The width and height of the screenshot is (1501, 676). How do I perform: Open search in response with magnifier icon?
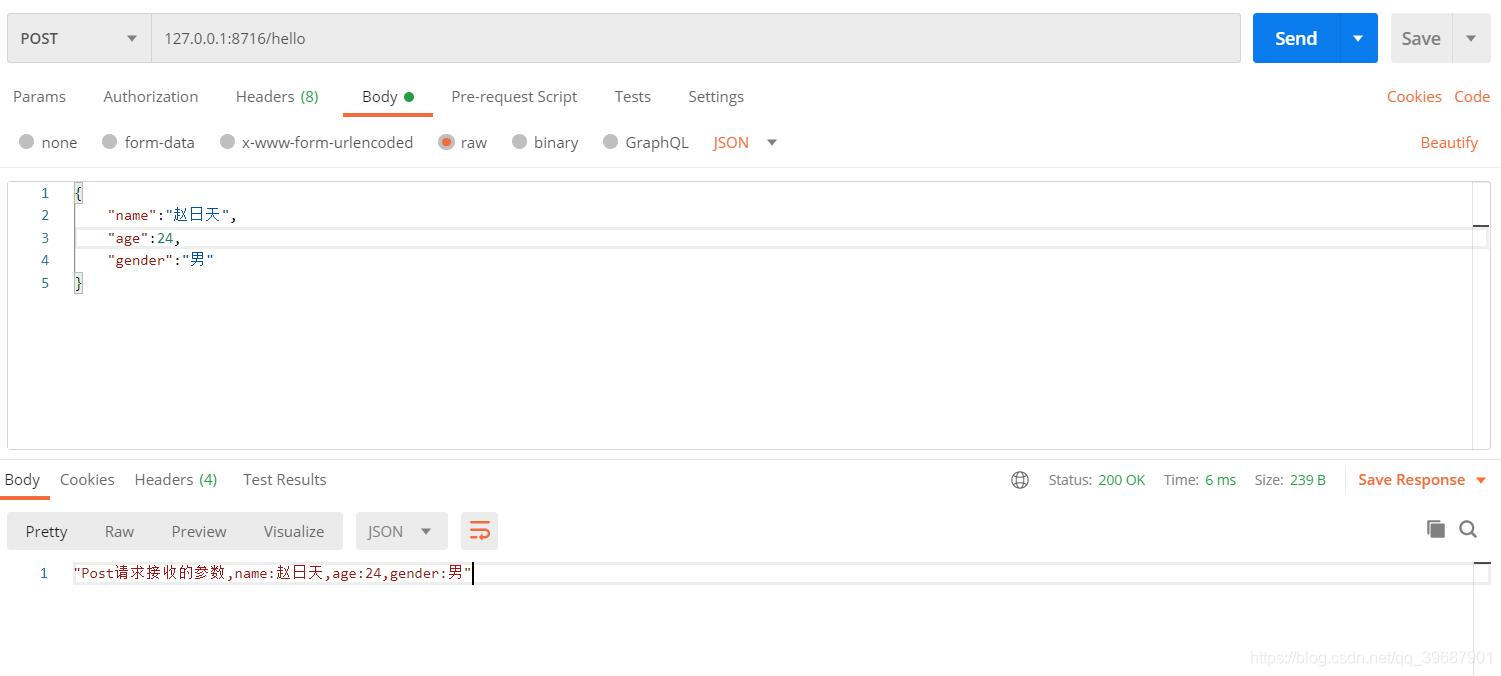[1468, 529]
